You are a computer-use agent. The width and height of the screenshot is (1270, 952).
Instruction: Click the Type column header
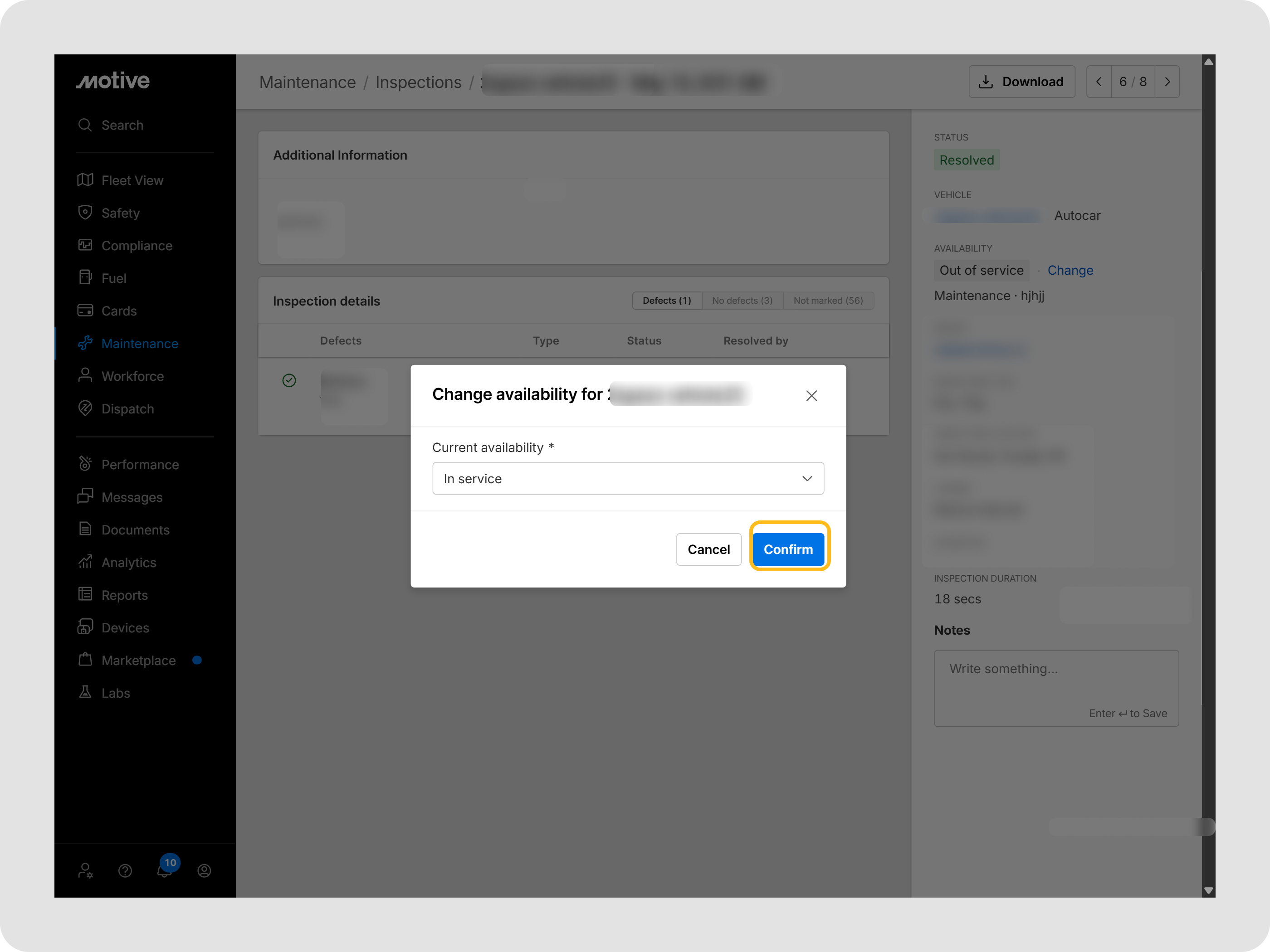546,341
